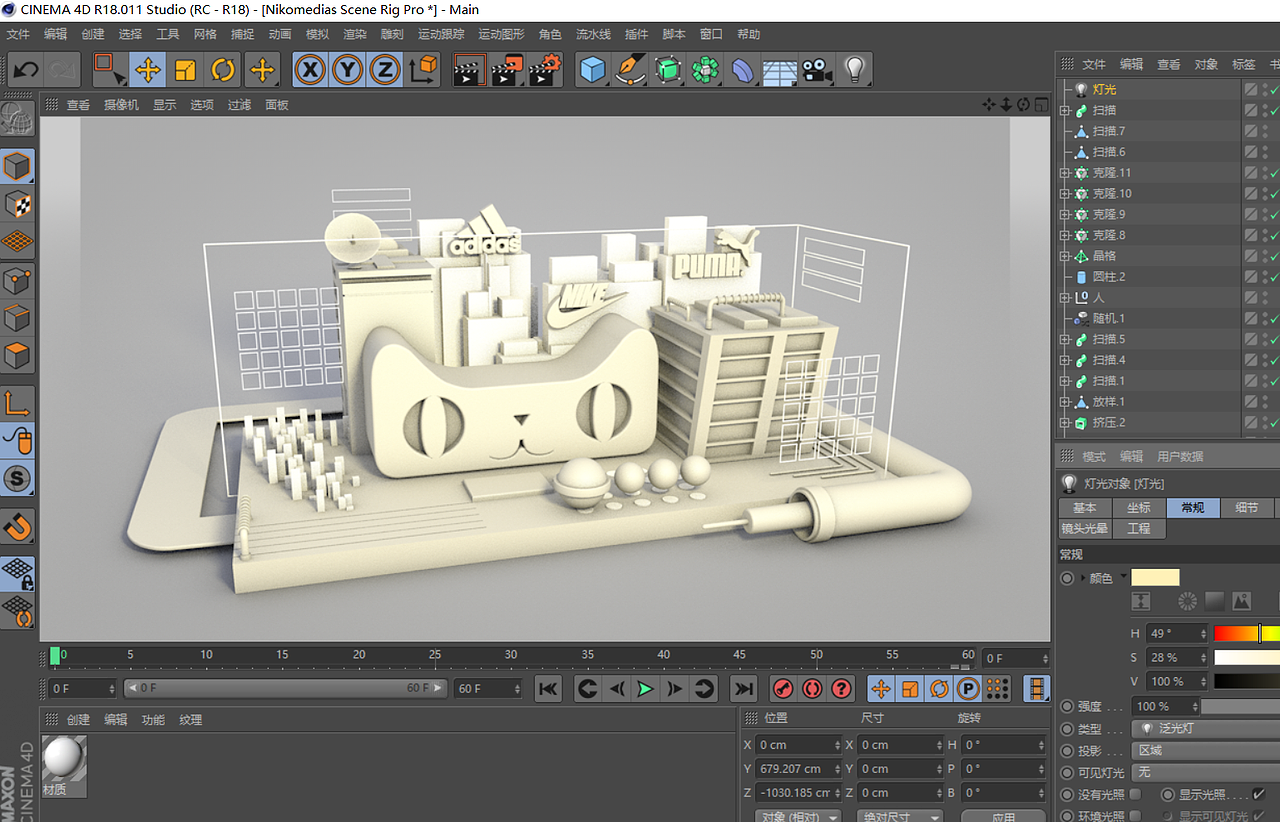1280x822 pixels.
Task: Activate the Move tool in the top toolbar
Action: coord(148,70)
